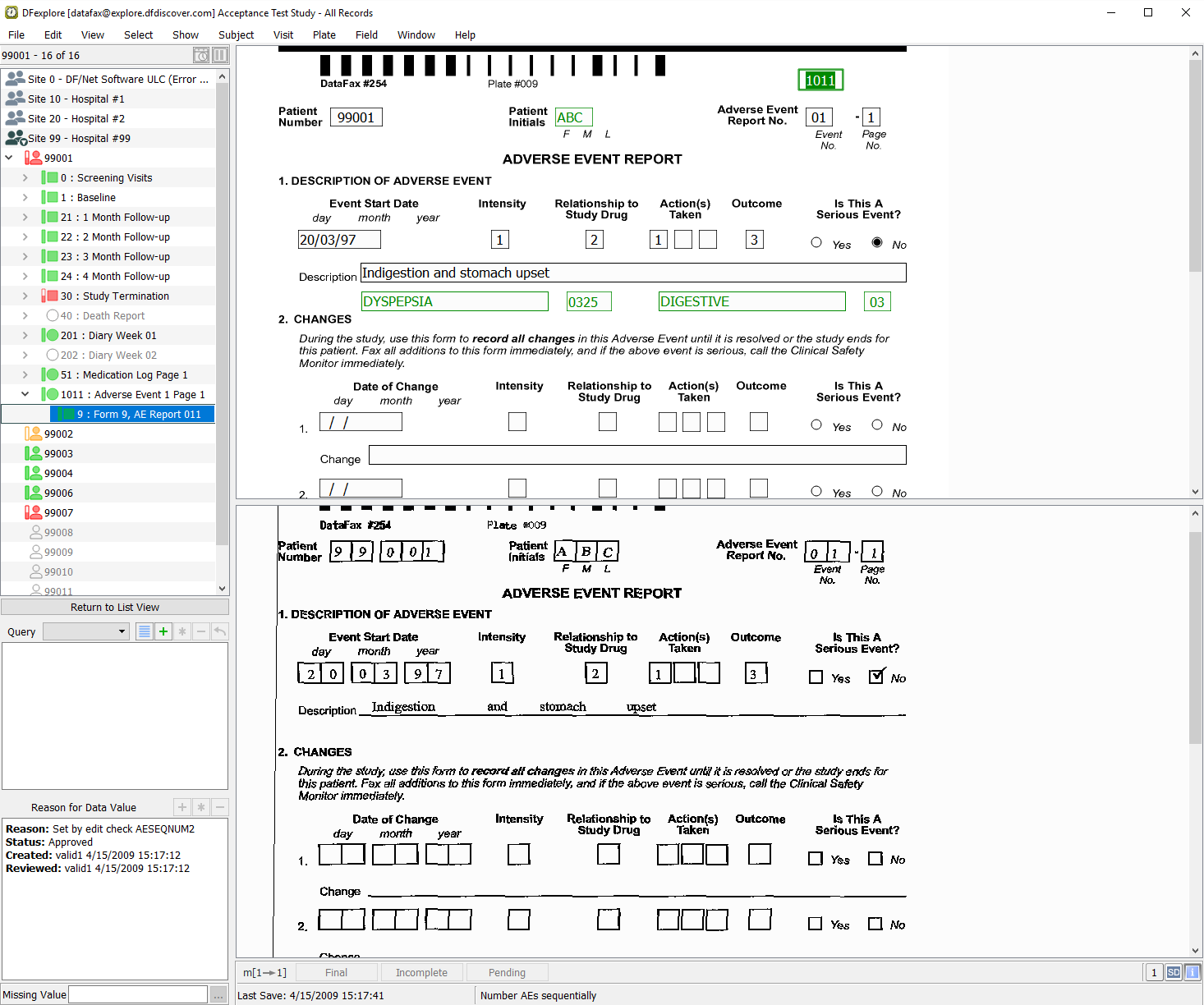This screenshot has height=1005, width=1204.
Task: Click the Description field with Indigestion text
Action: coord(632,273)
